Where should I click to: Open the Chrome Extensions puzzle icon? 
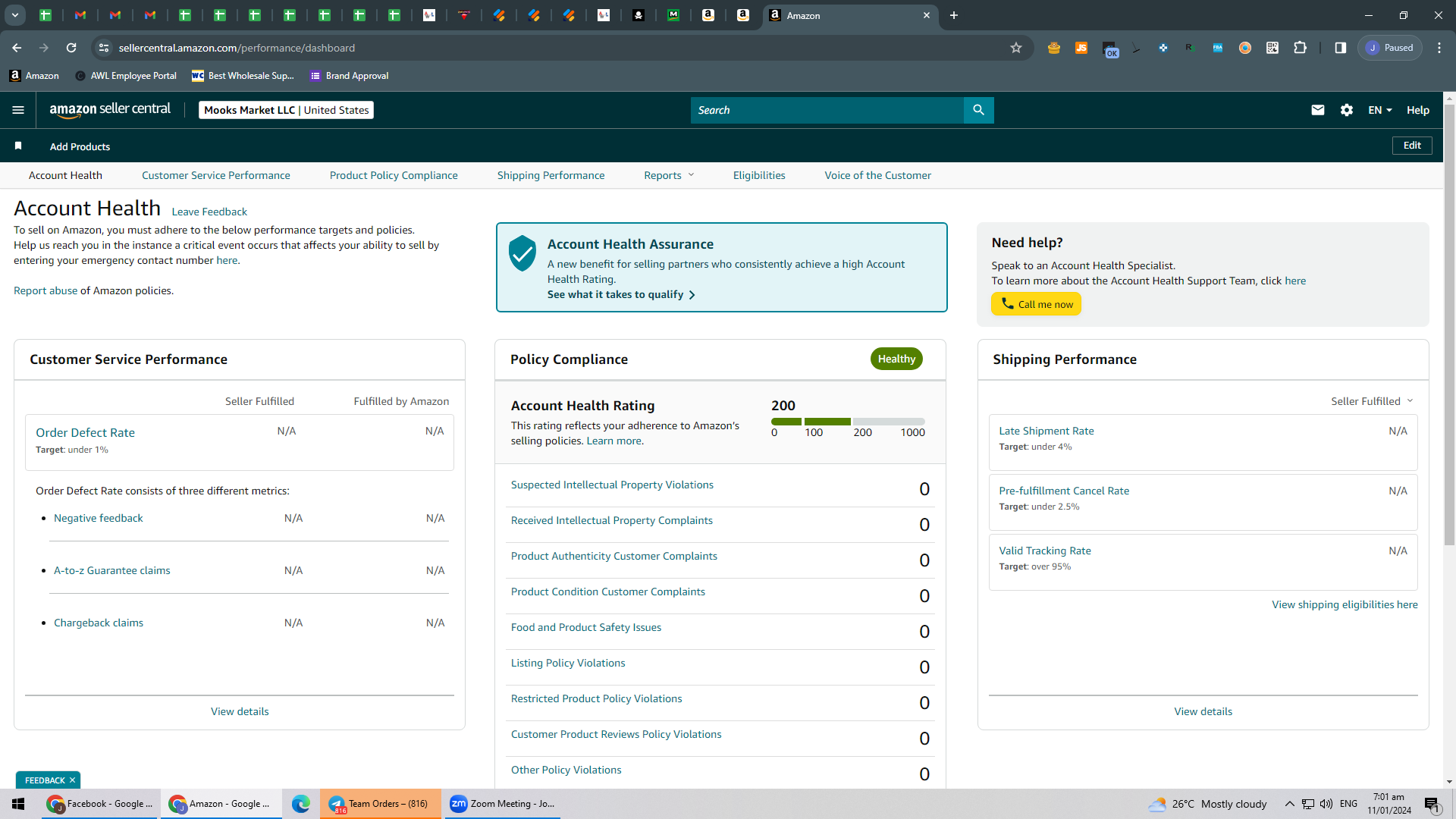pos(1300,48)
